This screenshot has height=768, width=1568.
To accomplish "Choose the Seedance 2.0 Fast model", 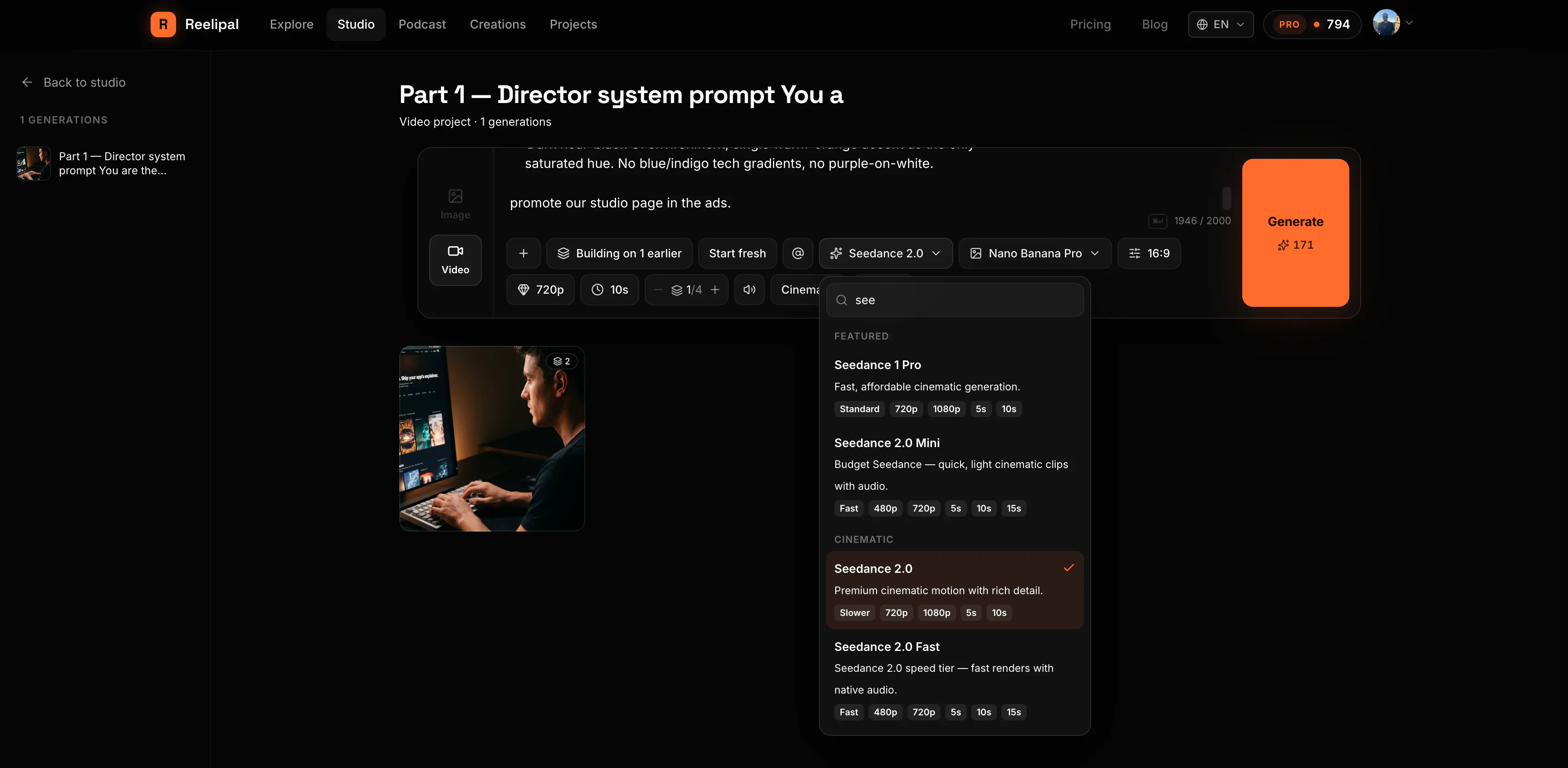I will coord(955,679).
